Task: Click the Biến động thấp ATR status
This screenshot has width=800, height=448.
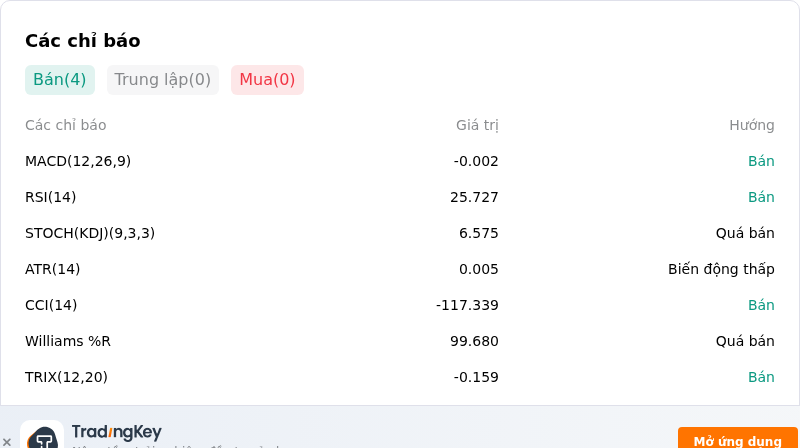Action: coord(721,269)
